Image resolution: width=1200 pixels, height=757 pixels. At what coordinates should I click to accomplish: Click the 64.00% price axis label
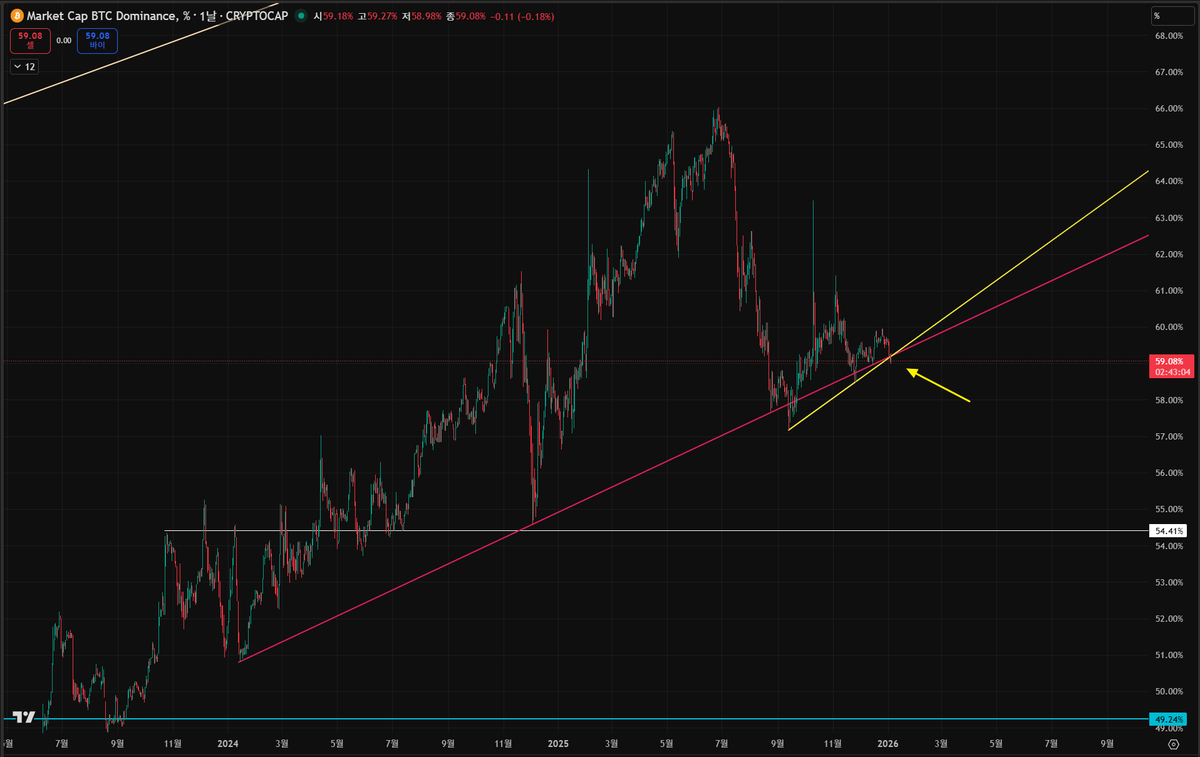[x=1169, y=181]
